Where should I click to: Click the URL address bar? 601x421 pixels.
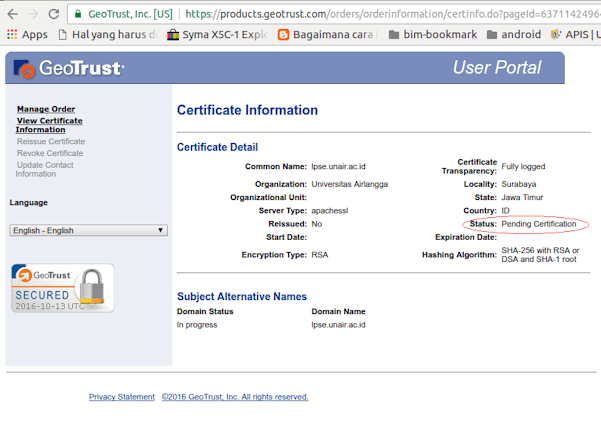click(380, 15)
